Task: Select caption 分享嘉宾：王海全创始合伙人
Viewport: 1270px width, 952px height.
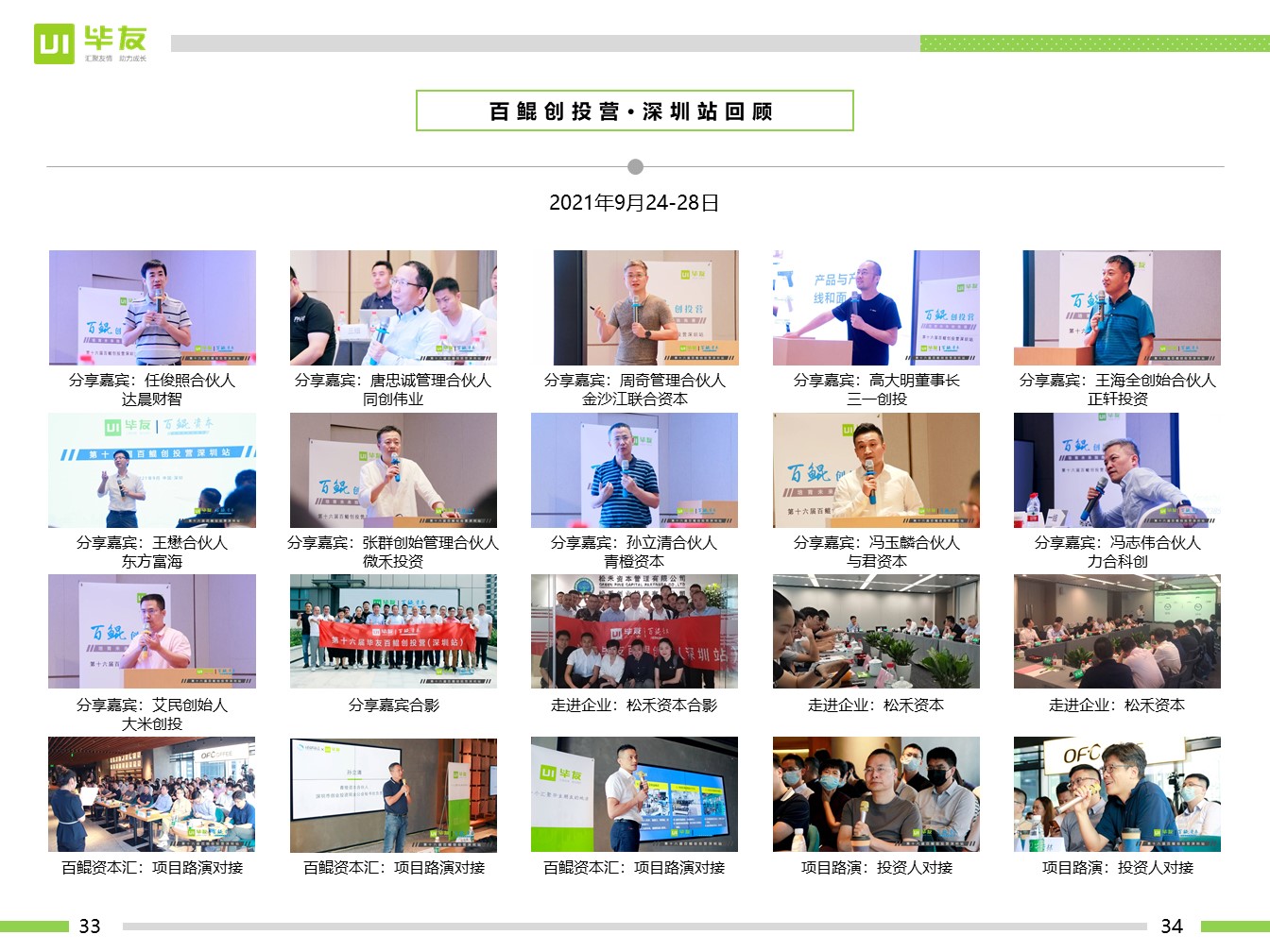Action: 1117,381
